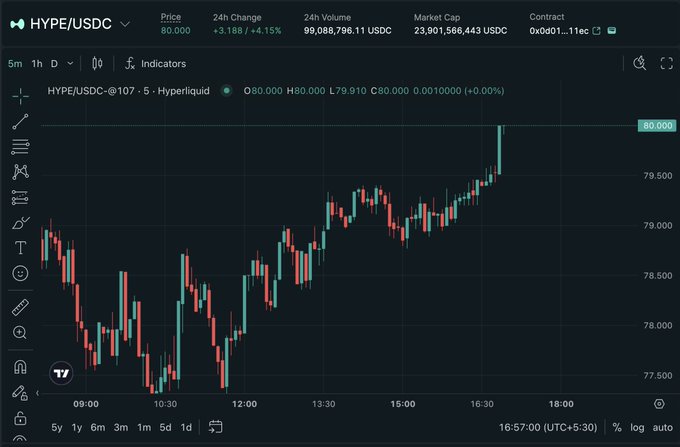Screen dimensions: 680x447
Task: Expand the HYPE/USDC pair selector
Action: [x=125, y=24]
